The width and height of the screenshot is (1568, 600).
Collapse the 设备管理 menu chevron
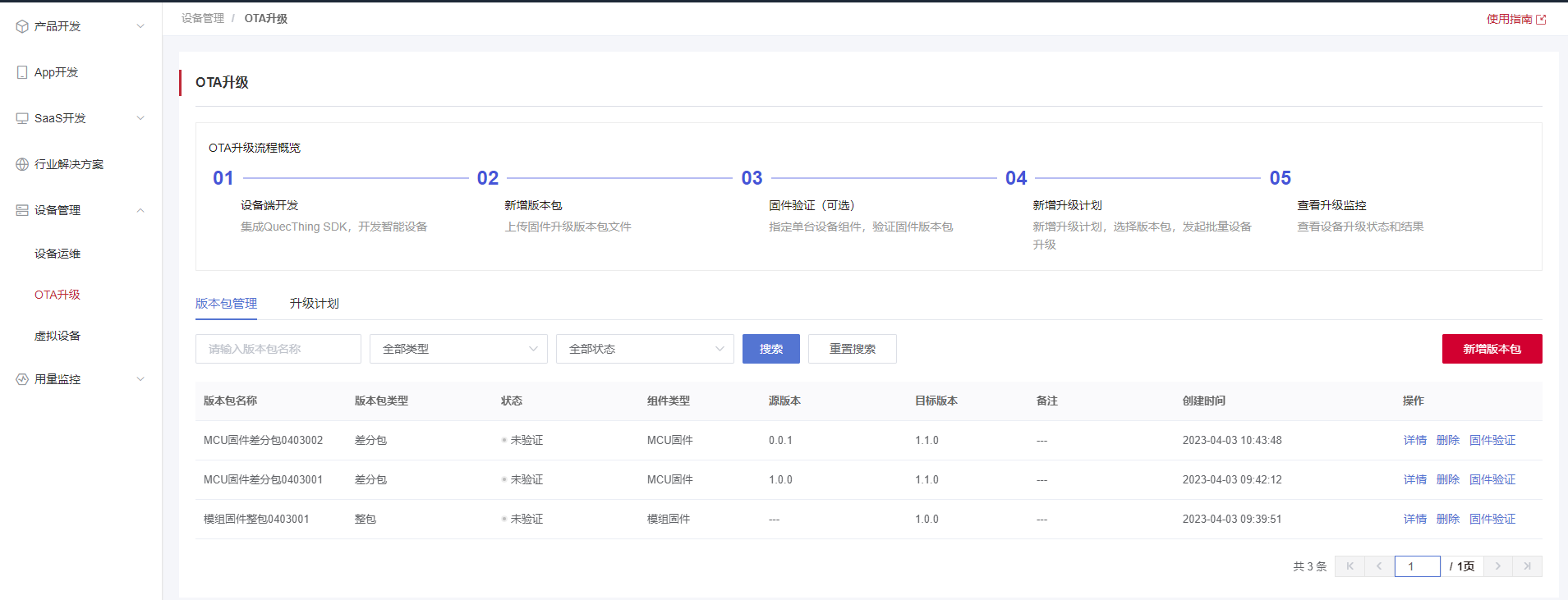[x=140, y=210]
